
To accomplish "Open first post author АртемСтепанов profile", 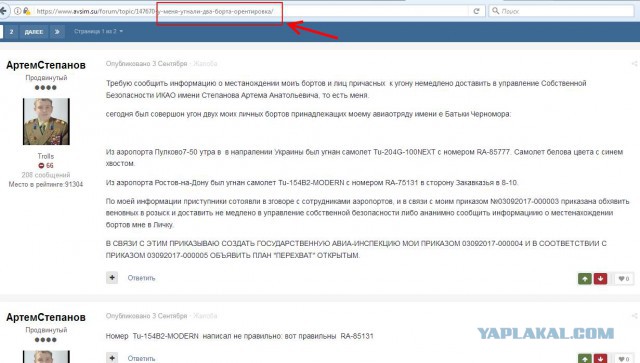I will pyautogui.click(x=46, y=65).
